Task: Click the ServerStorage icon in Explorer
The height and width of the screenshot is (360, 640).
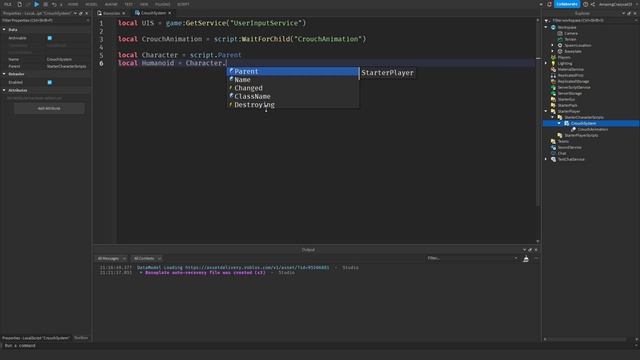Action: 553,93
